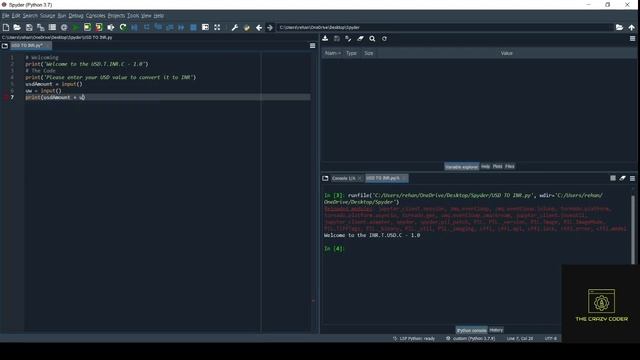Change to parent directory up arrow
Image resolution: width=640 pixels, height=360 pixels.
[631, 27]
